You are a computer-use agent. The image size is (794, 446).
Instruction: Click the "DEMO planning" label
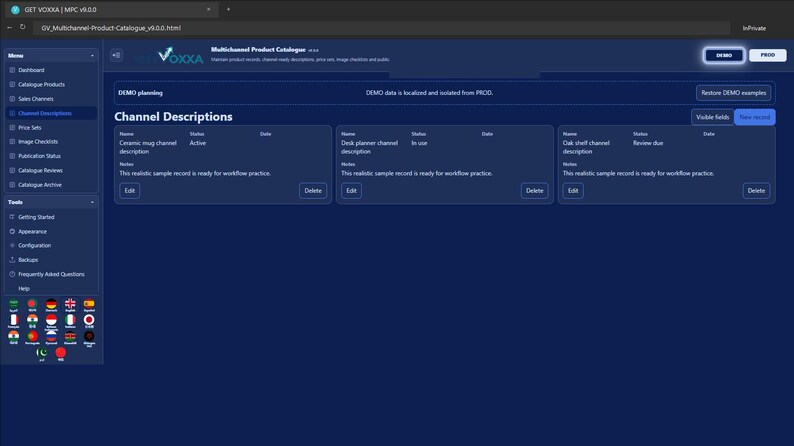click(x=140, y=93)
